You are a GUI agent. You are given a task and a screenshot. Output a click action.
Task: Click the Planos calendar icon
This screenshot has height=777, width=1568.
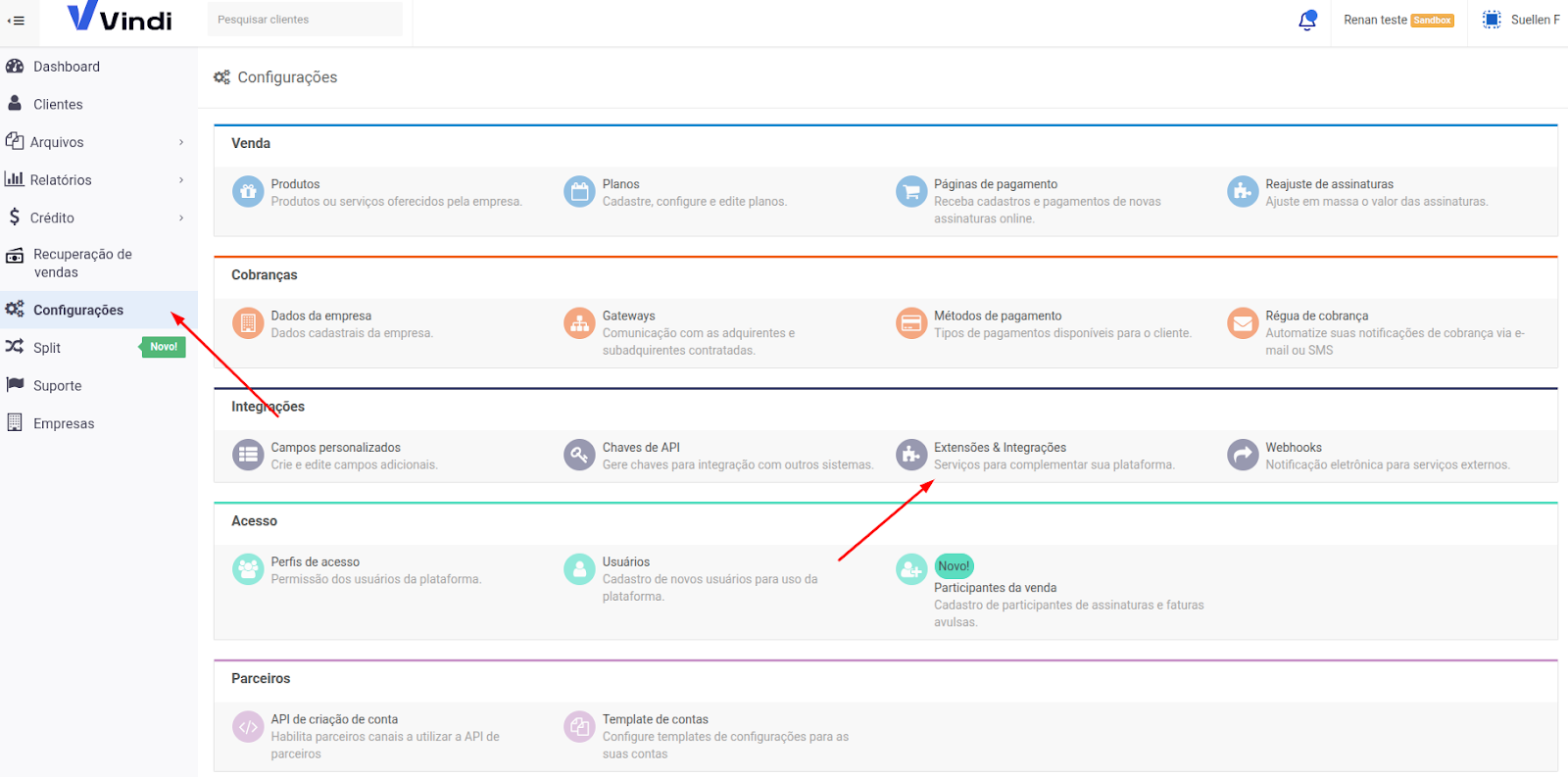tap(579, 191)
